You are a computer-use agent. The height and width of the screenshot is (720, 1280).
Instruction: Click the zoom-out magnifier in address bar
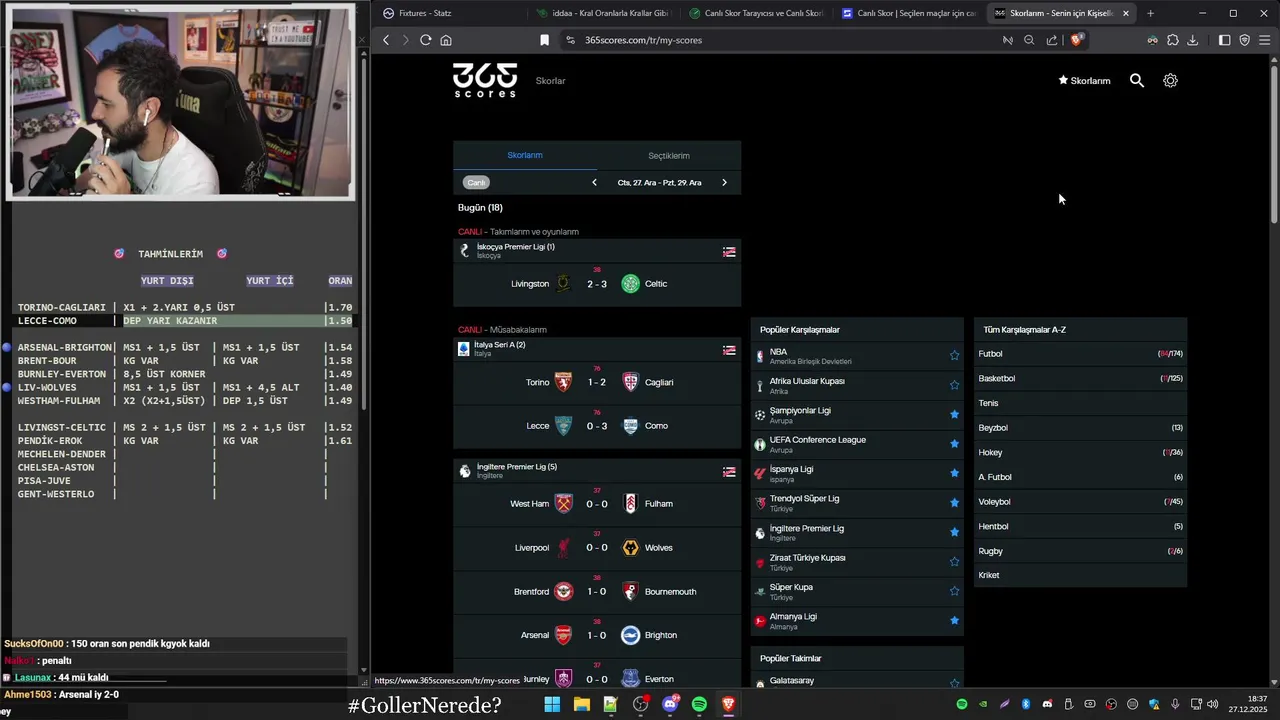1029,40
